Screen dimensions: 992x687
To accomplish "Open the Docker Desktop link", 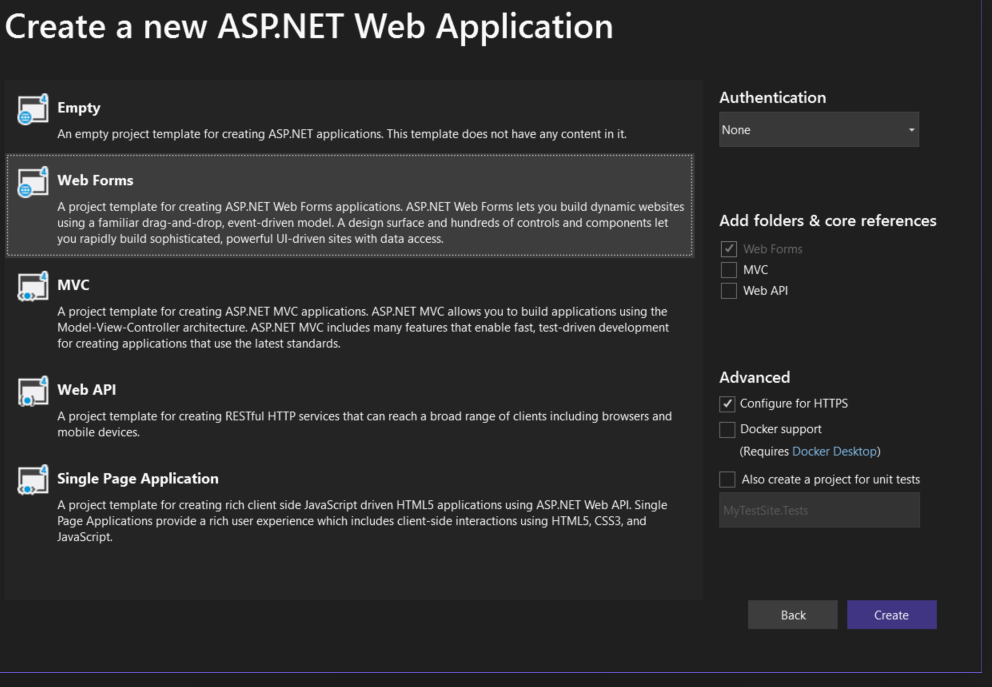I will coord(834,452).
